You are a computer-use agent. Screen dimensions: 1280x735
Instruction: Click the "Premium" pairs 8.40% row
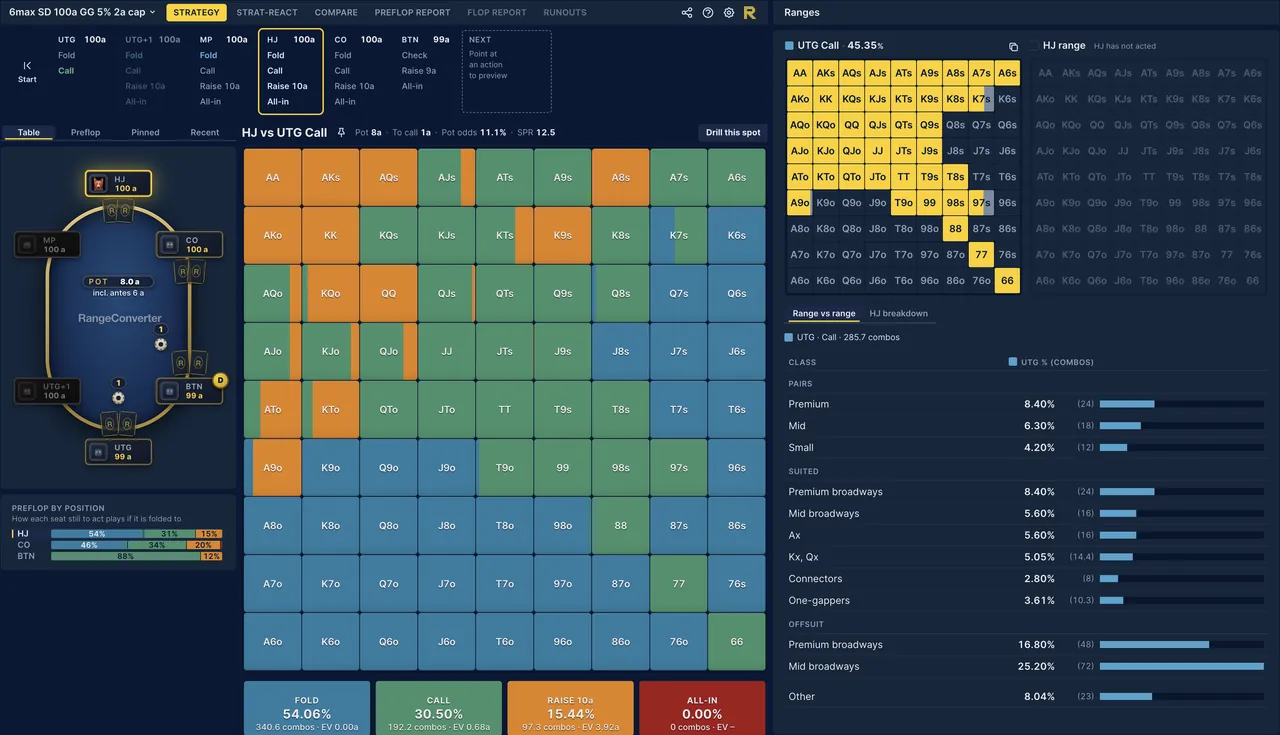pyautogui.click(x=1026, y=404)
